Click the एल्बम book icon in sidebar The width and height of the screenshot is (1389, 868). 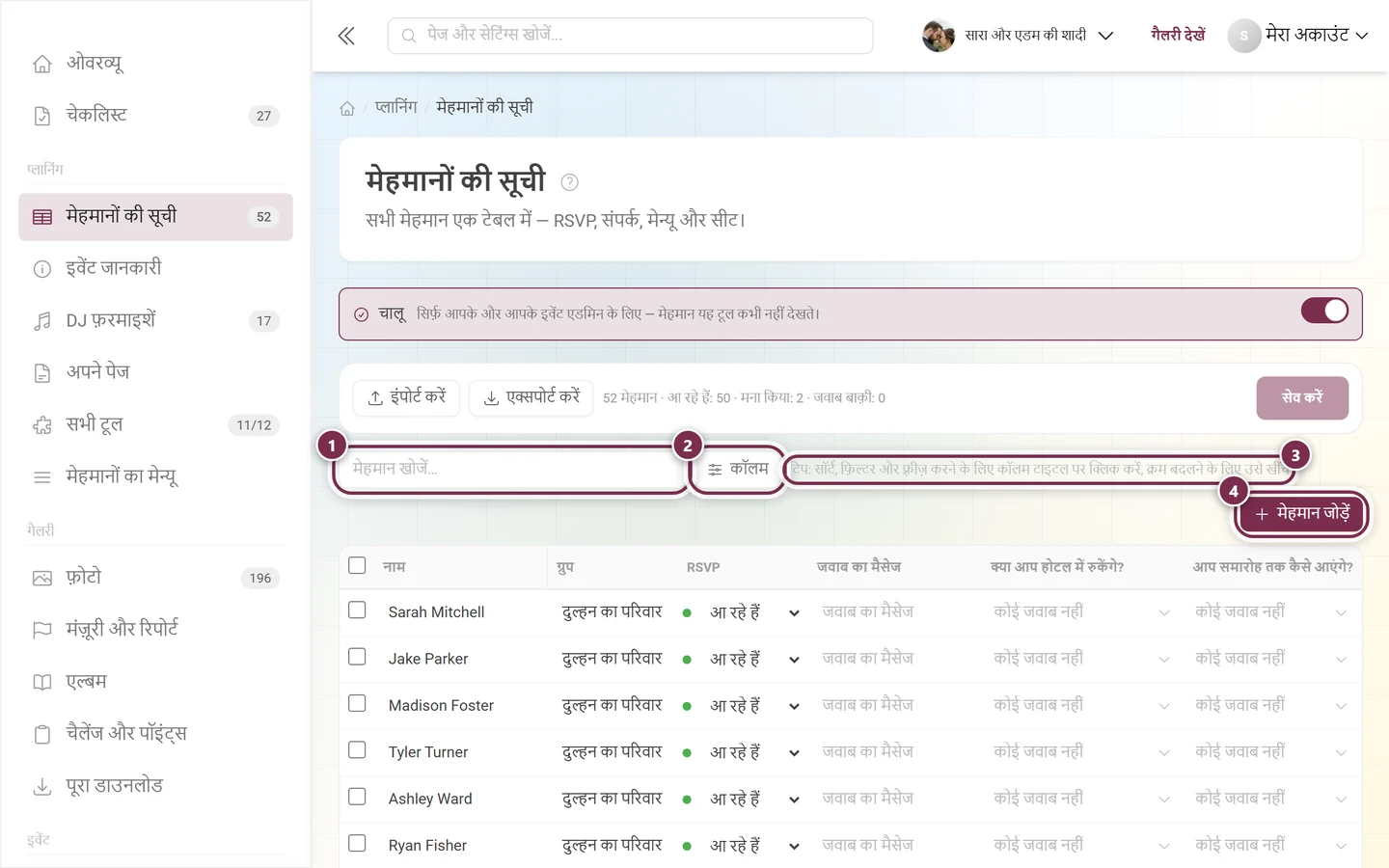[x=42, y=683]
